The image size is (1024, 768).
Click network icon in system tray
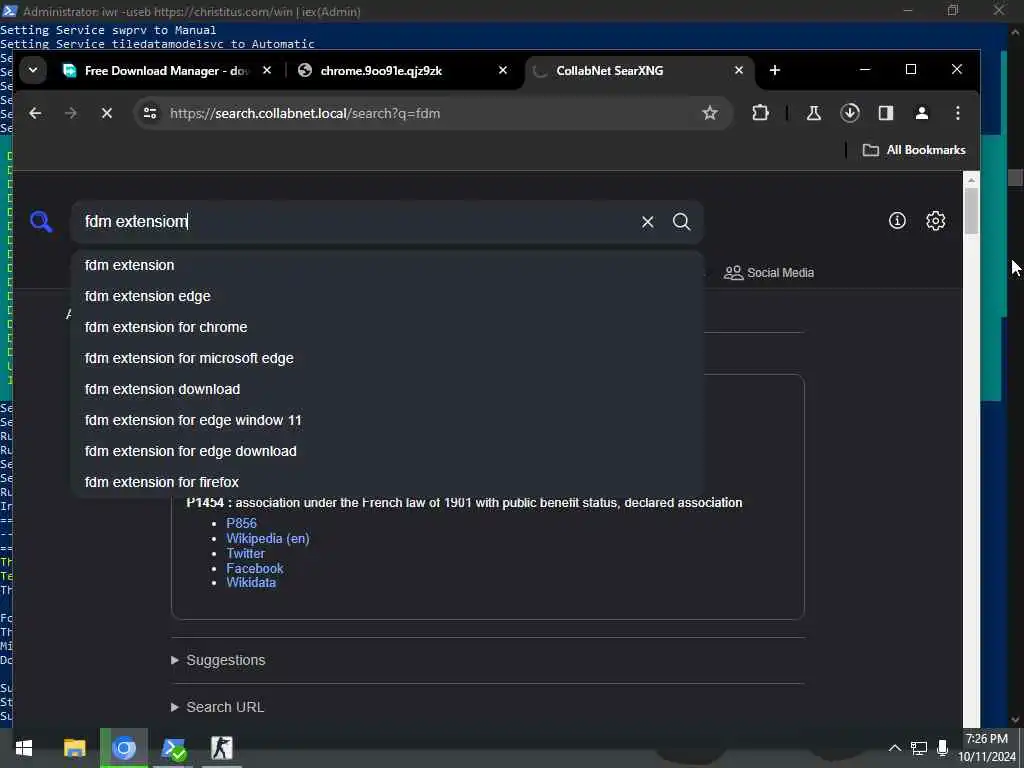pos(919,748)
